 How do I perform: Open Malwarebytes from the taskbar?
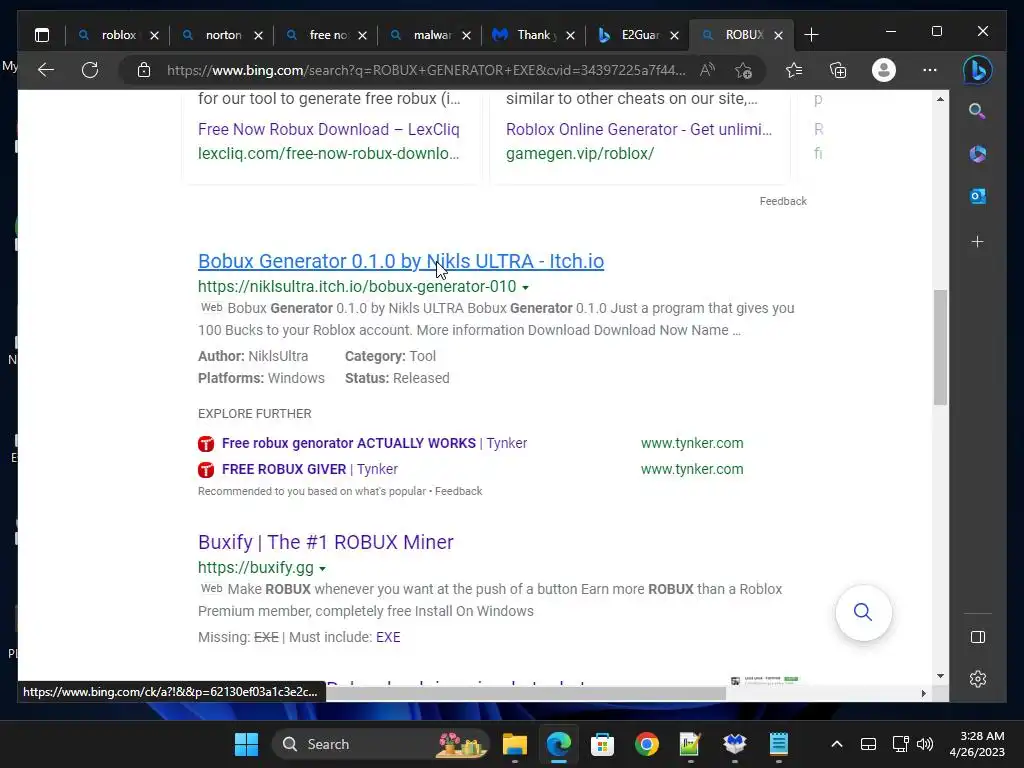coord(735,744)
